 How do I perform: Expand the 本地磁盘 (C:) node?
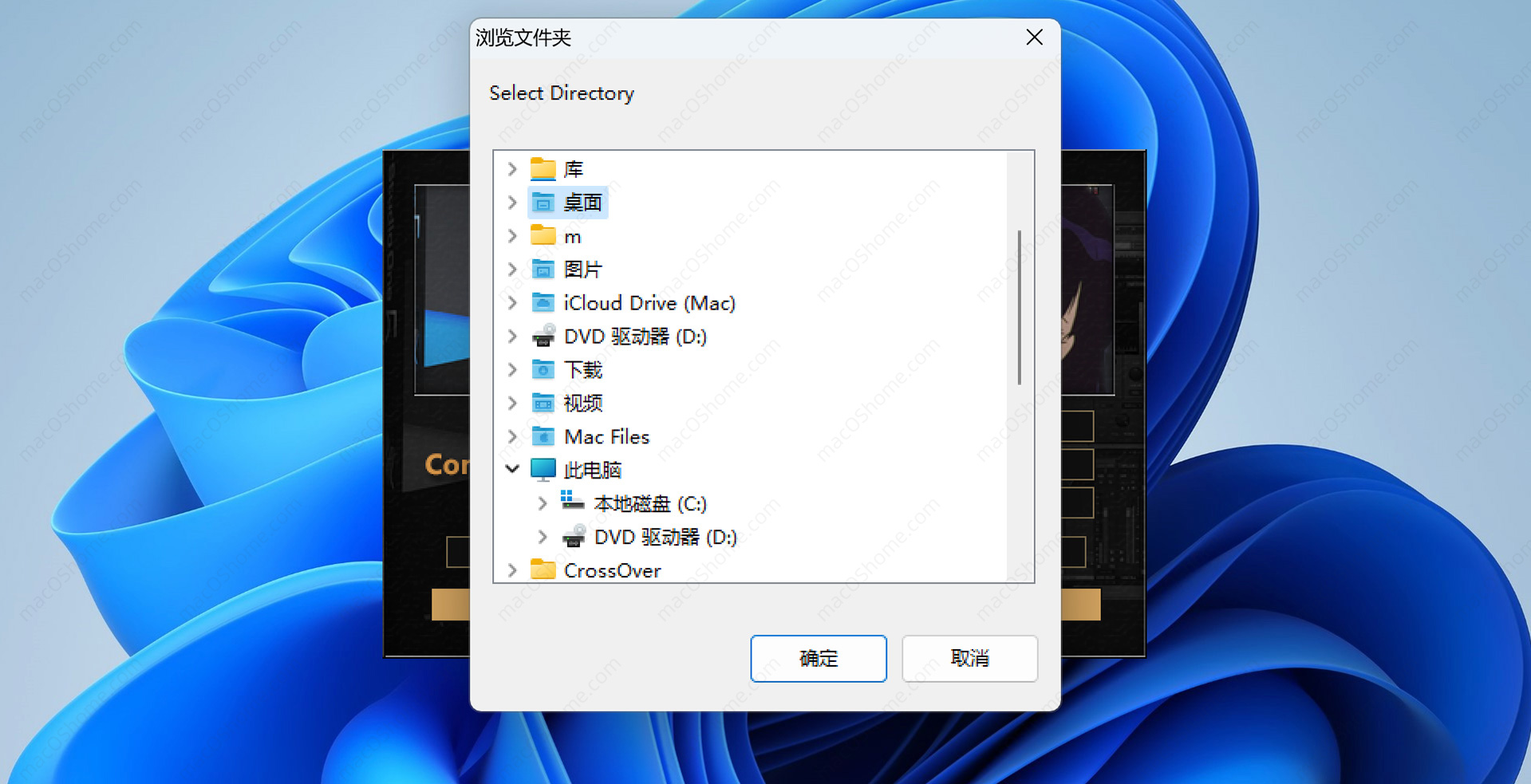[543, 503]
